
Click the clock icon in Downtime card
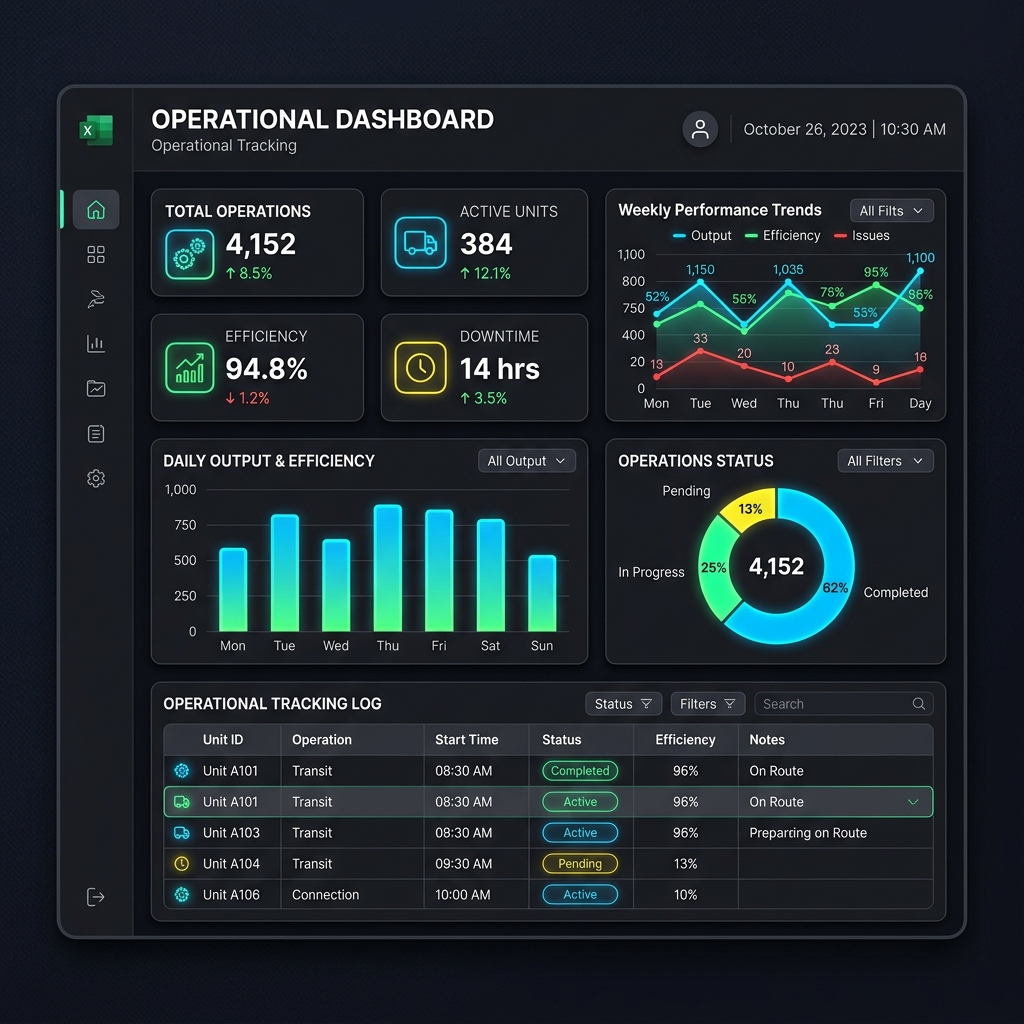click(421, 368)
